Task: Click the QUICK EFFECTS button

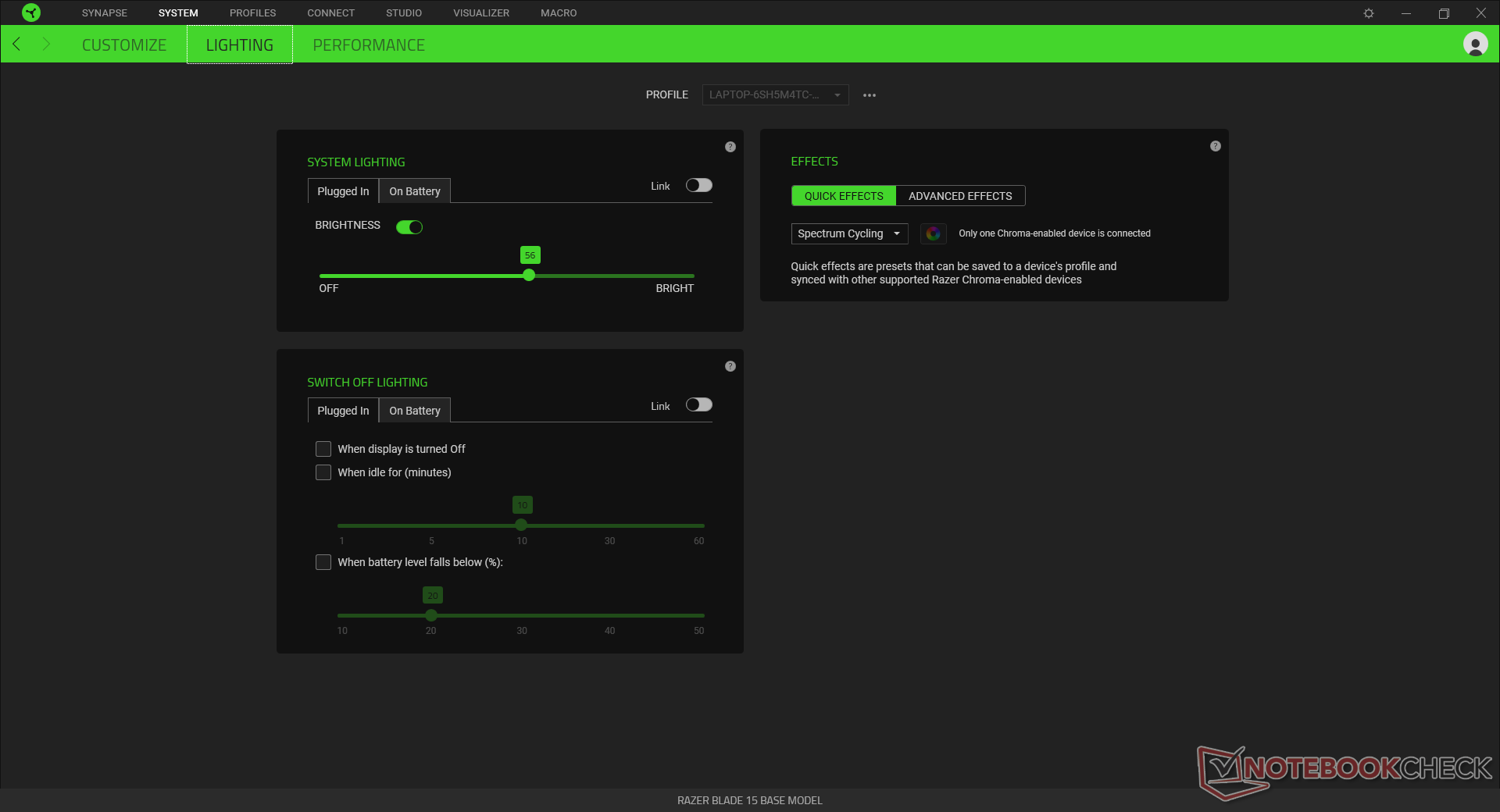Action: tap(844, 196)
